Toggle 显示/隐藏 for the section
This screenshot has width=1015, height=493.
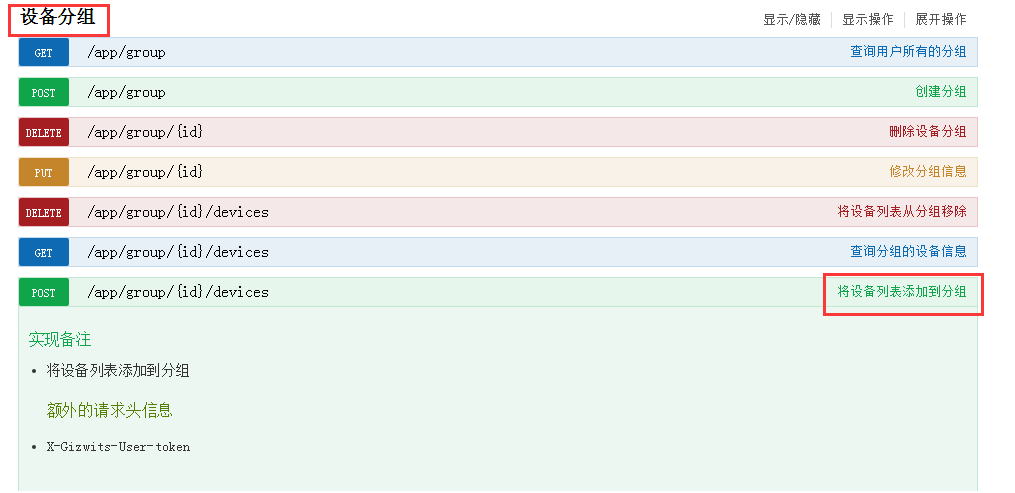tap(791, 19)
